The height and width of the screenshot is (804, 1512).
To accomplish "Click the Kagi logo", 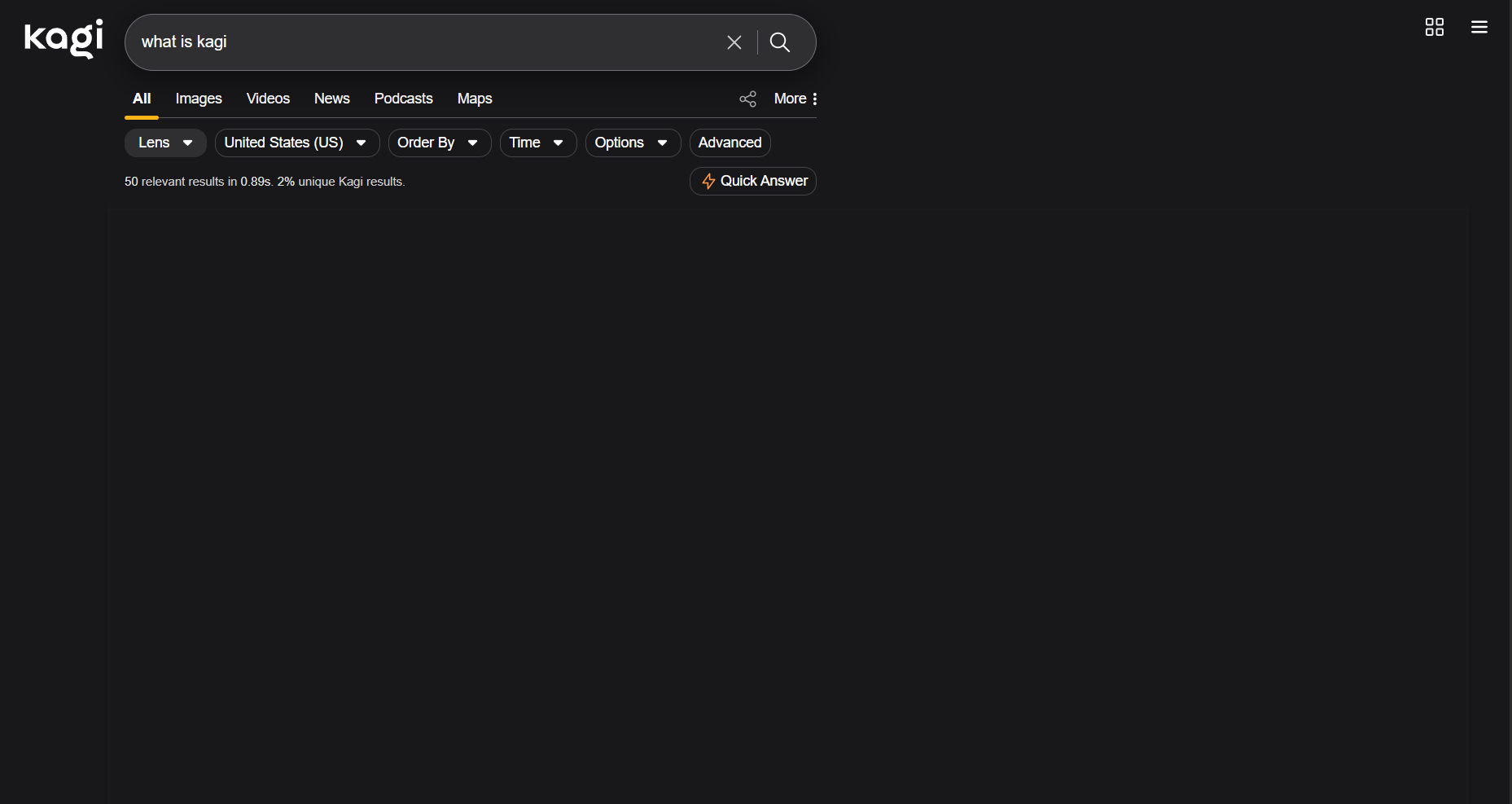I will coord(64,39).
